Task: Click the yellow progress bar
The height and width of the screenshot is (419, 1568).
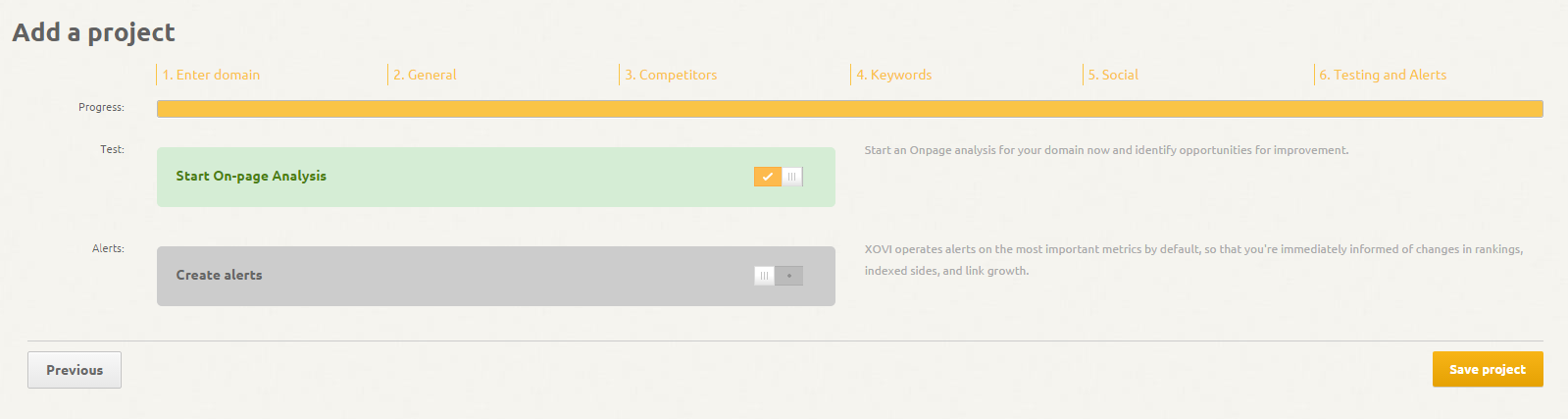Action: pos(850,109)
